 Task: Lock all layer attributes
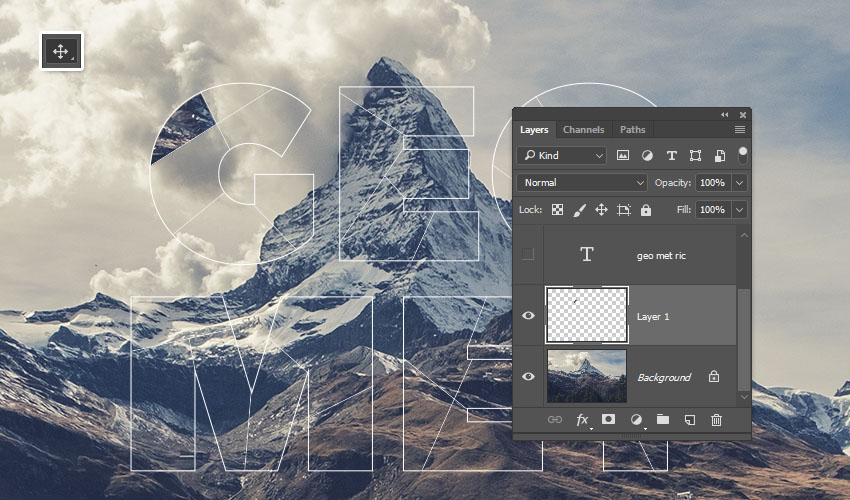(x=646, y=210)
